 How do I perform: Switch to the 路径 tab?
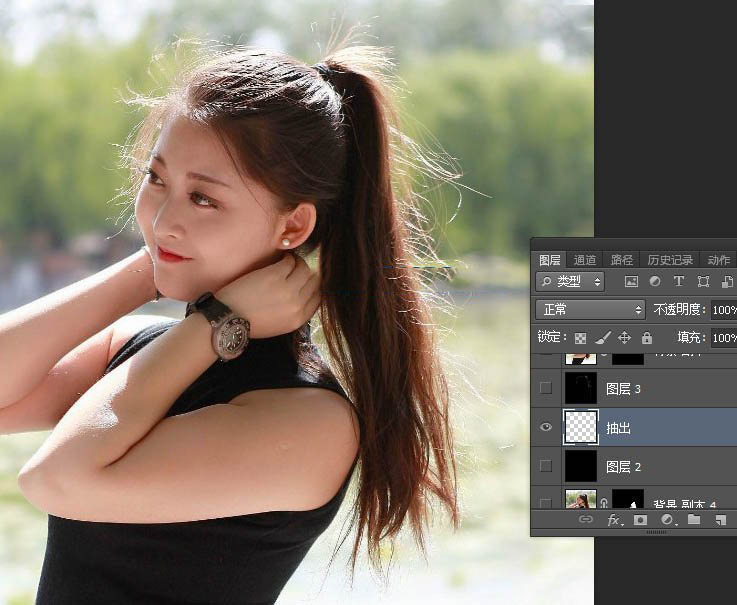click(x=621, y=260)
